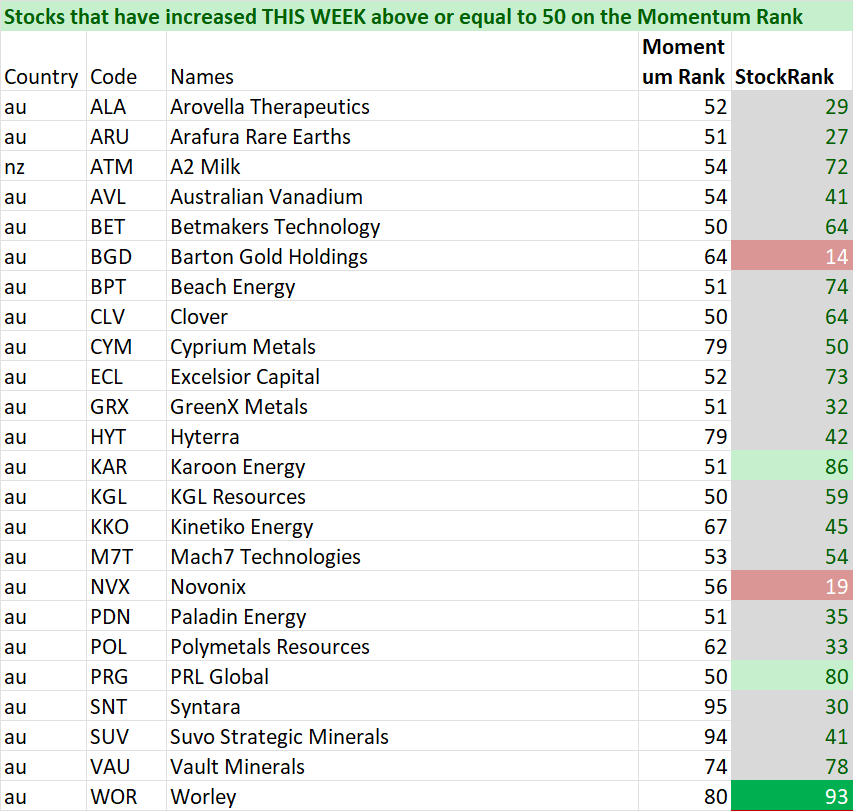Select the Momentum Rank header cell

[x=684, y=61]
